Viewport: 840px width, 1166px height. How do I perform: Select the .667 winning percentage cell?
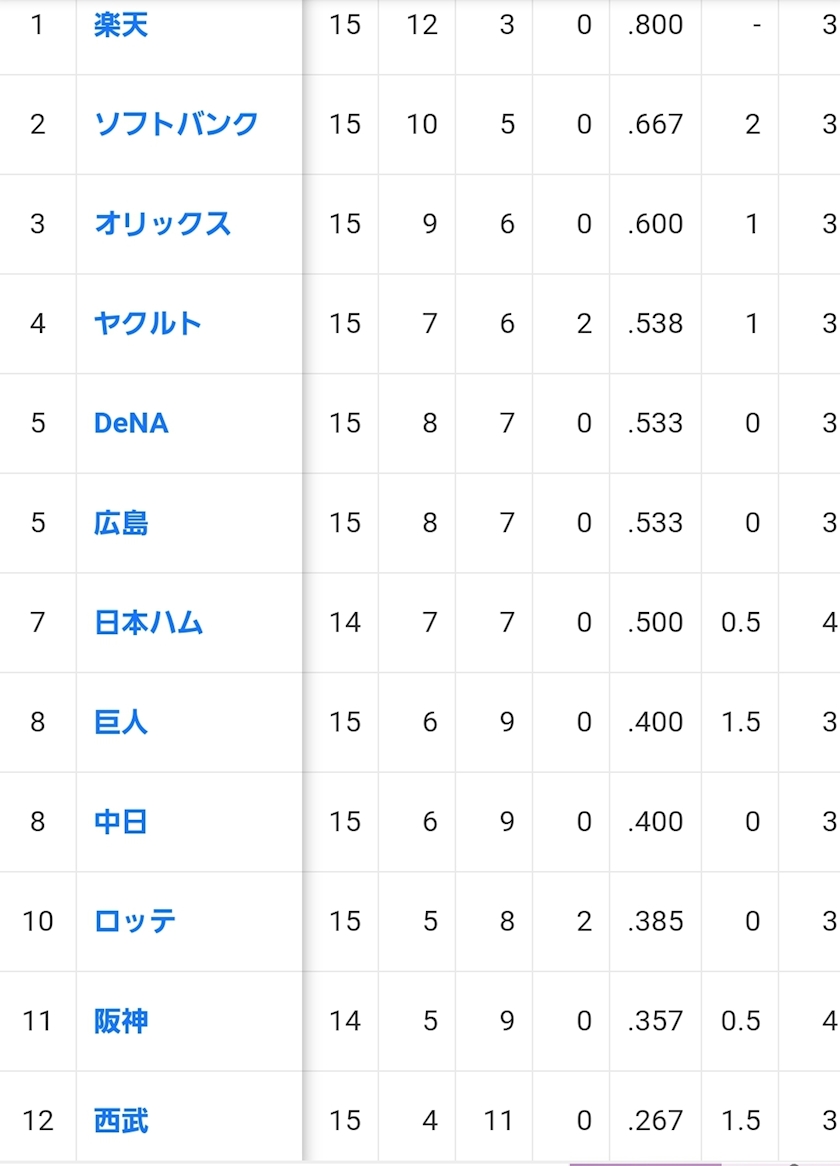coord(655,124)
